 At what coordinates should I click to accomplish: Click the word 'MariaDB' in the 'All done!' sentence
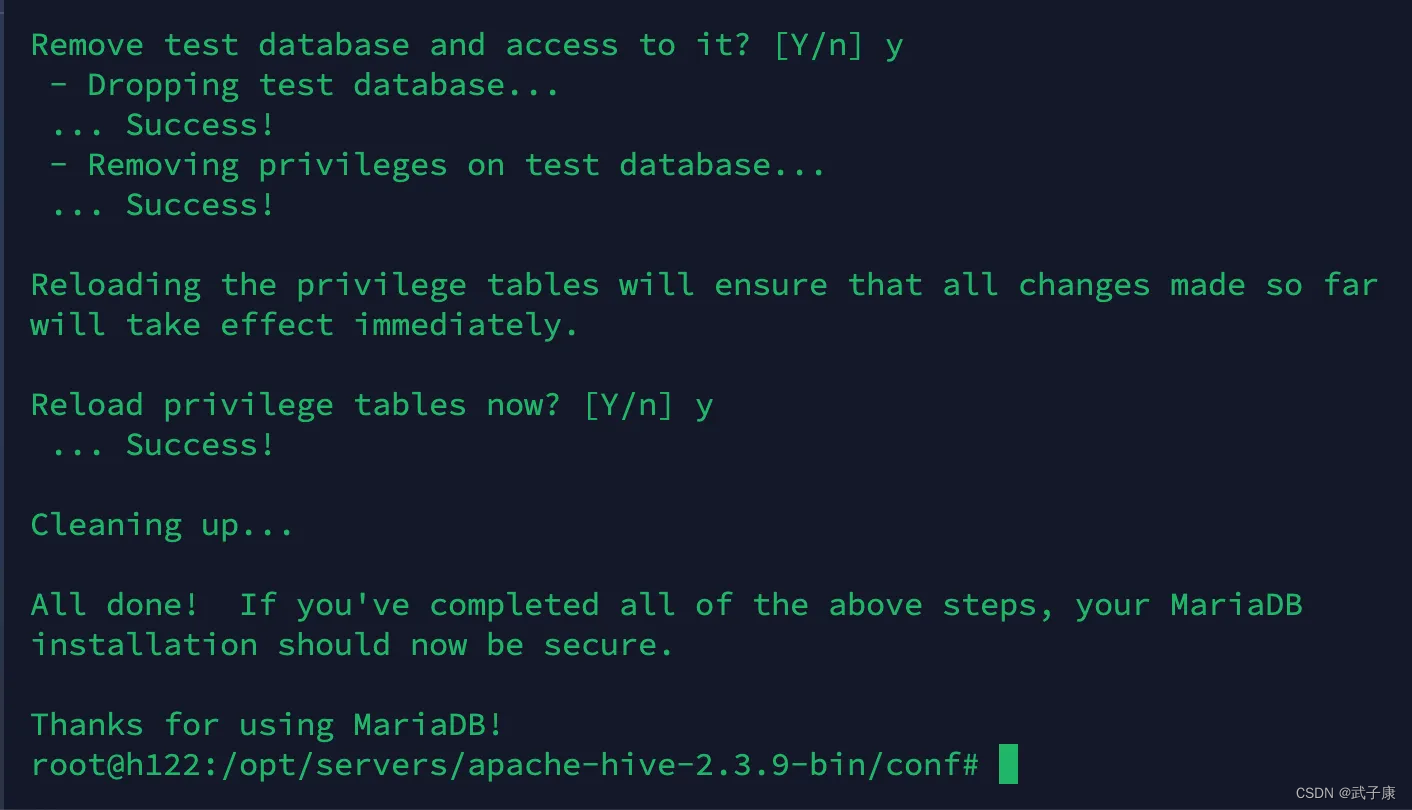(x=1236, y=605)
